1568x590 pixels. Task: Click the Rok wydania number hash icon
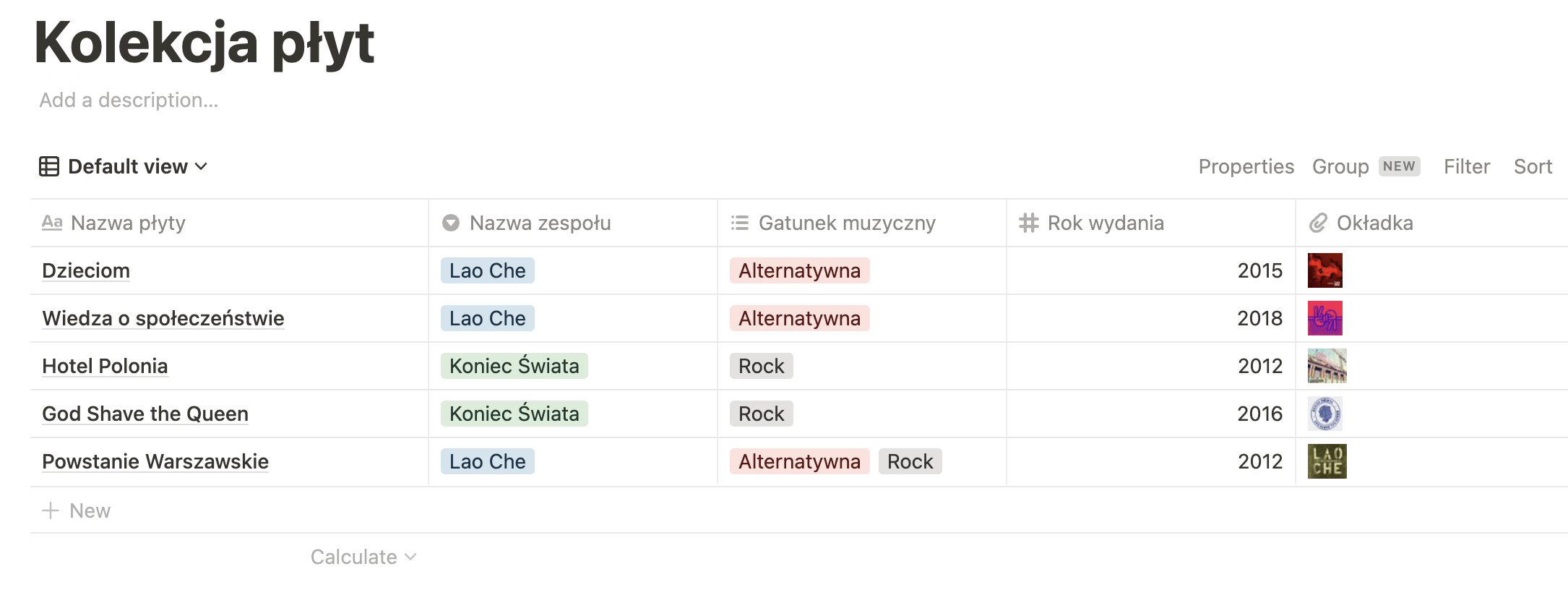(1028, 223)
